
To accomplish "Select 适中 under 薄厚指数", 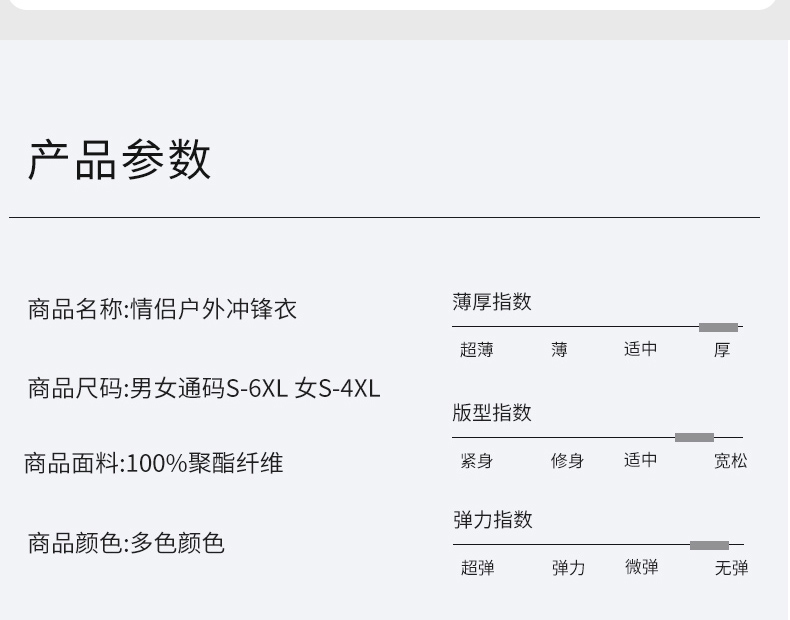I will tap(641, 350).
